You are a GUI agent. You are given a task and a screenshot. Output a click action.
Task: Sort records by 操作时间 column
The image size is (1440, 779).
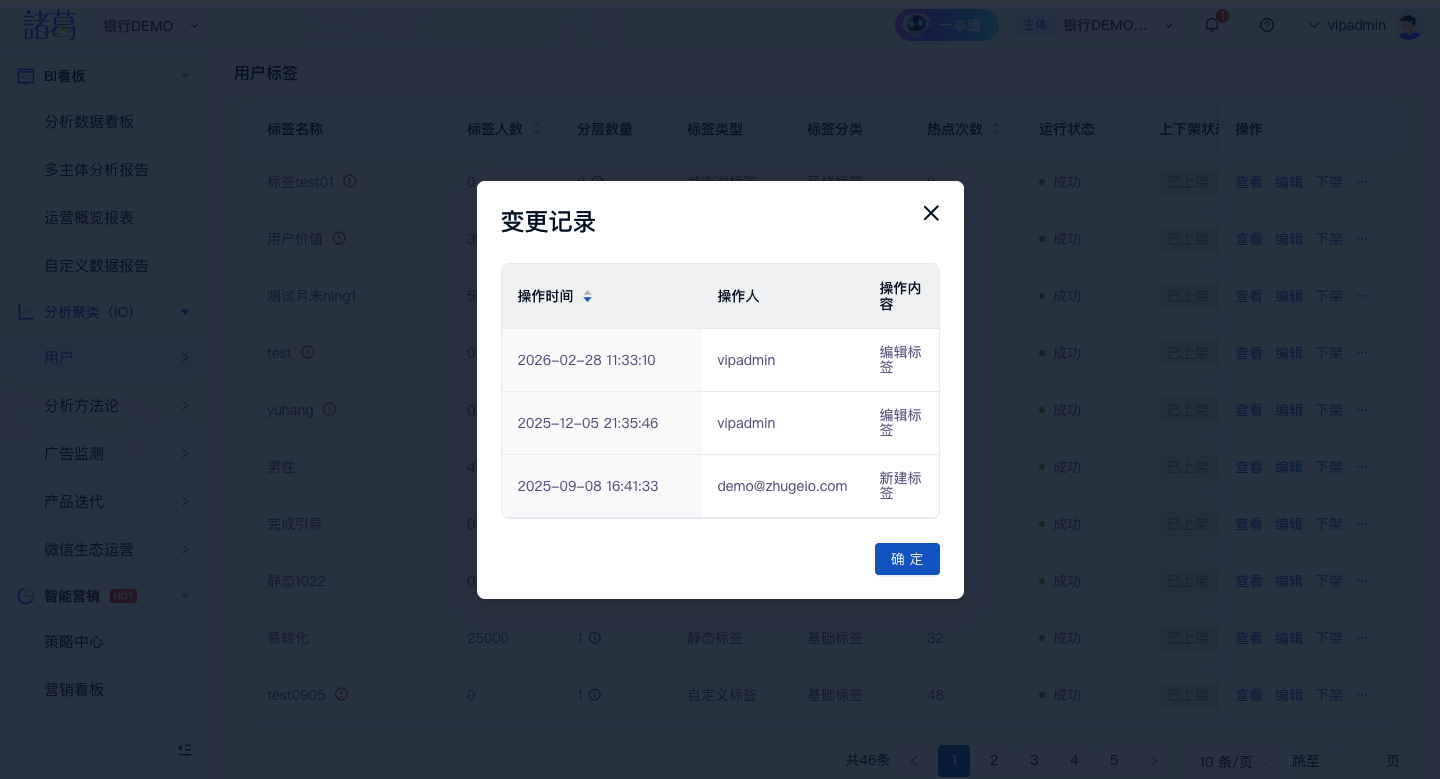pyautogui.click(x=587, y=297)
